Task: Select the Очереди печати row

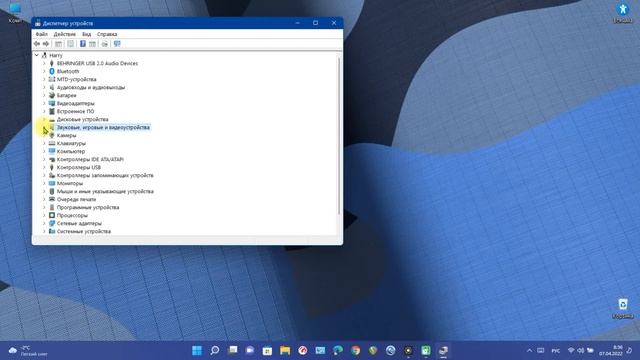Action: click(x=76, y=199)
